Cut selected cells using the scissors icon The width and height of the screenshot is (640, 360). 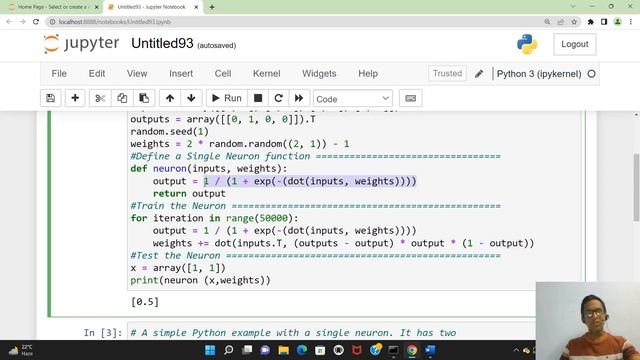click(100, 98)
